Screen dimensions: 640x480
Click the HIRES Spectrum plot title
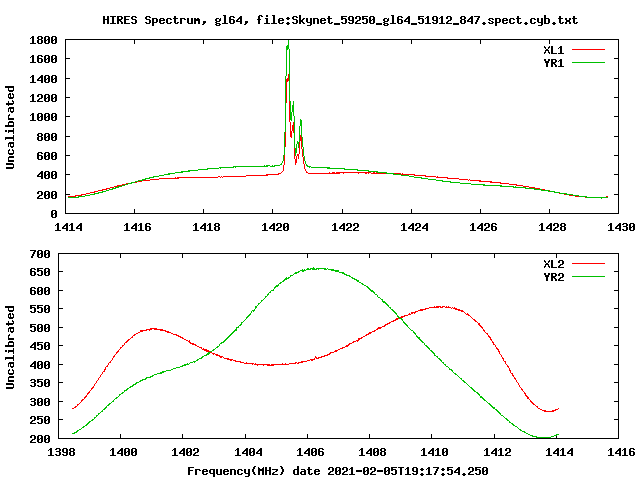[x=340, y=20]
